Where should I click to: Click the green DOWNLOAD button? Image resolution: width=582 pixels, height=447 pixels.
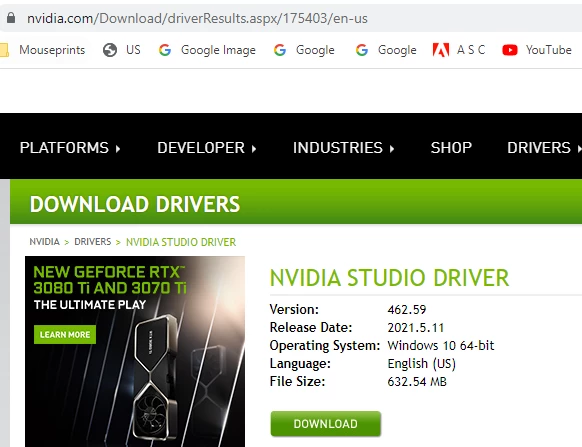click(326, 424)
